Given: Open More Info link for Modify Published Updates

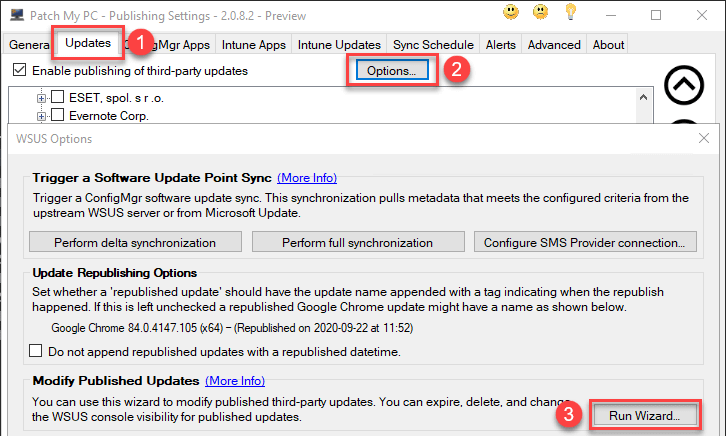Looking at the screenshot, I should coord(235,380).
